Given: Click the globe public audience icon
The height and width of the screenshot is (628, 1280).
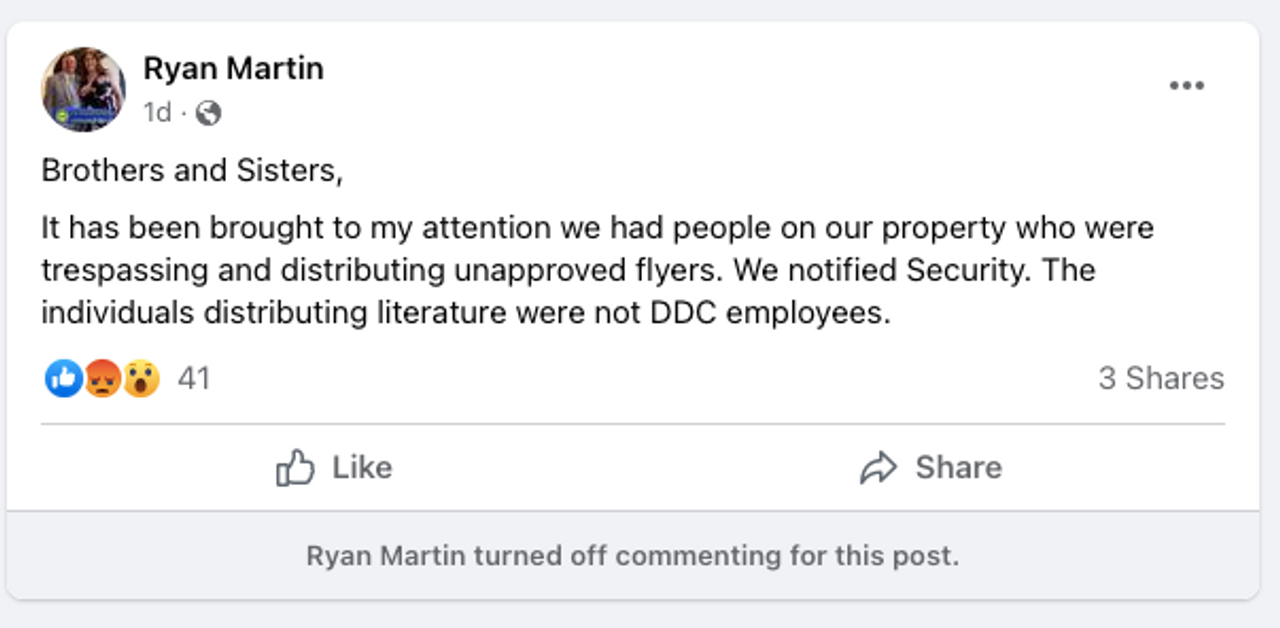Looking at the screenshot, I should (x=208, y=113).
